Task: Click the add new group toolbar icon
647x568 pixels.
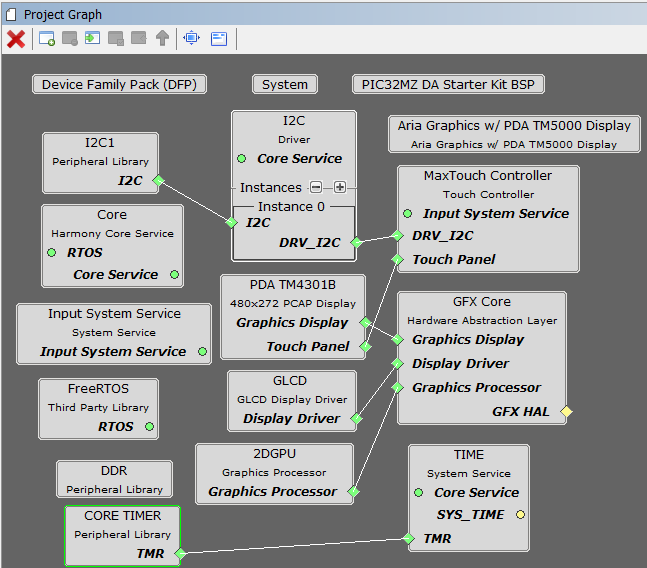Action: 47,39
